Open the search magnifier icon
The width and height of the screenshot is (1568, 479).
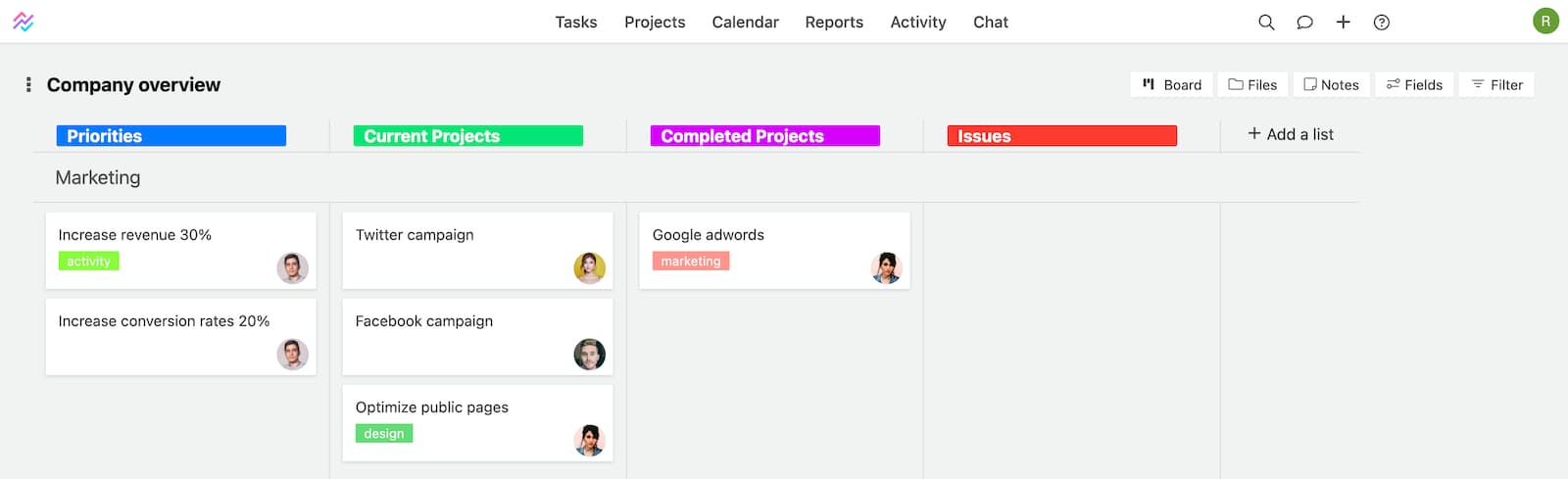[x=1266, y=22]
